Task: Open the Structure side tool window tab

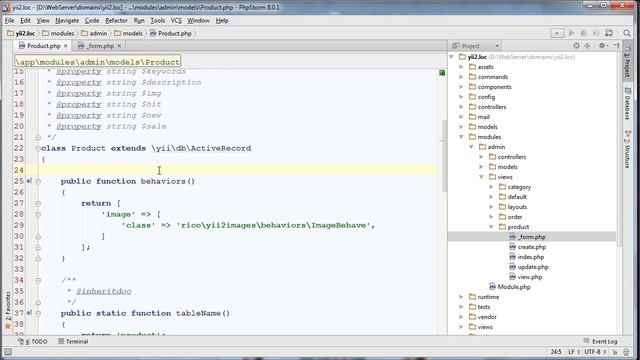Action: point(627,149)
